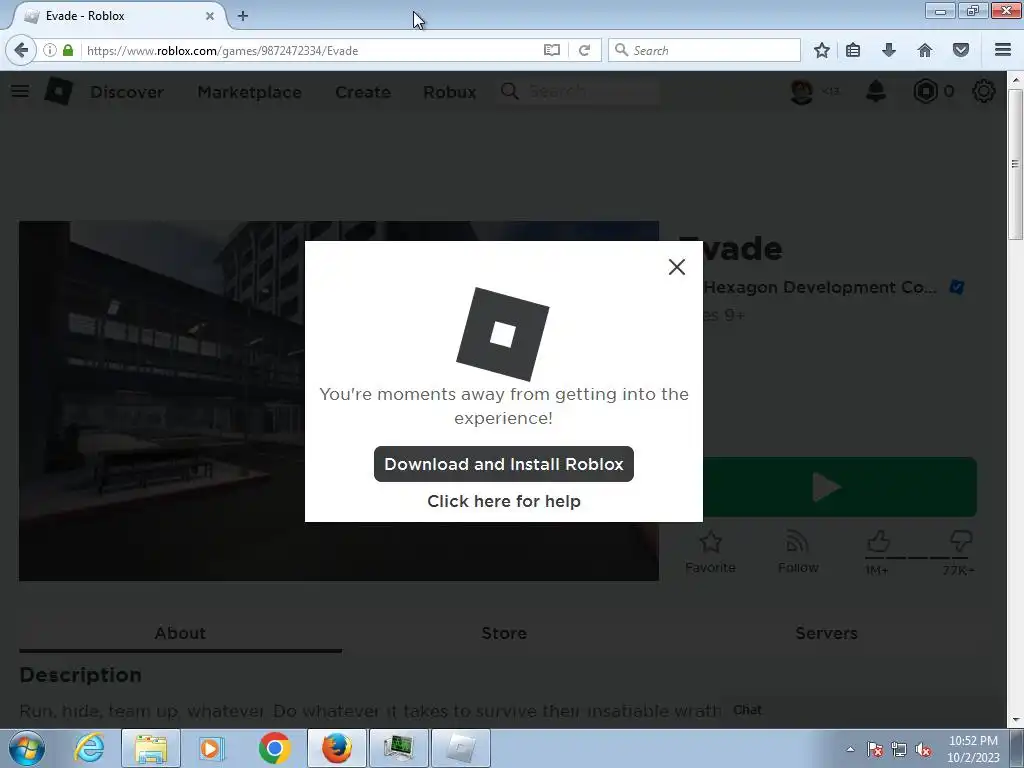Screen dimensions: 1024x768
Task: Toggle reader view icon in address bar
Action: click(552, 50)
